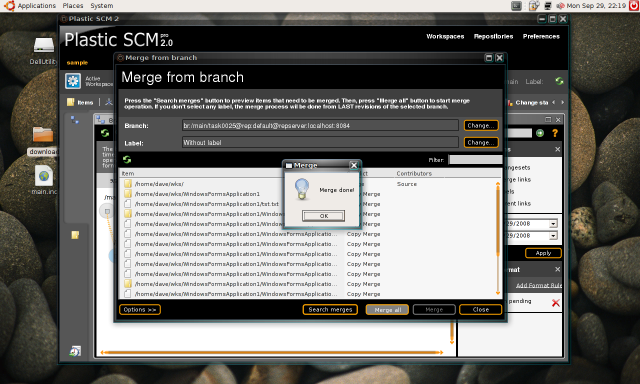
Task: Open the Preferences menu
Action: [541, 36]
